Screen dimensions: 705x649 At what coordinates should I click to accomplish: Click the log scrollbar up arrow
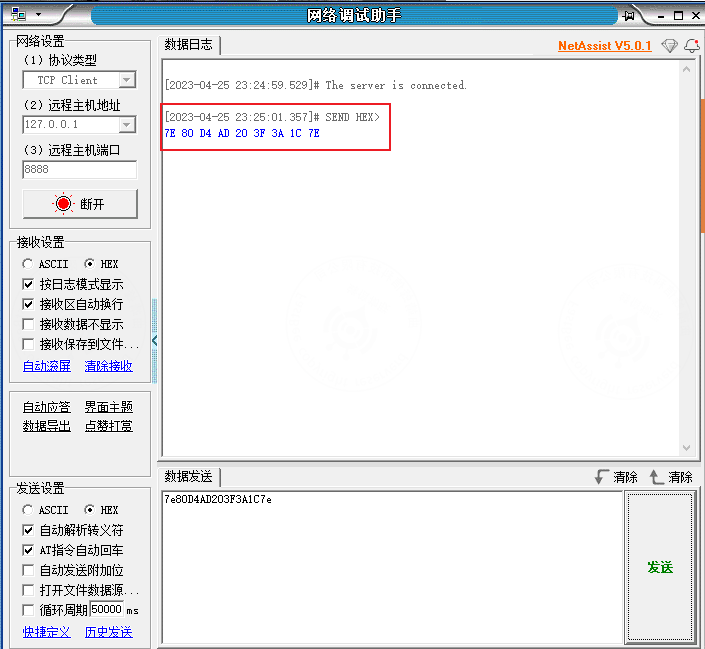tap(686, 69)
